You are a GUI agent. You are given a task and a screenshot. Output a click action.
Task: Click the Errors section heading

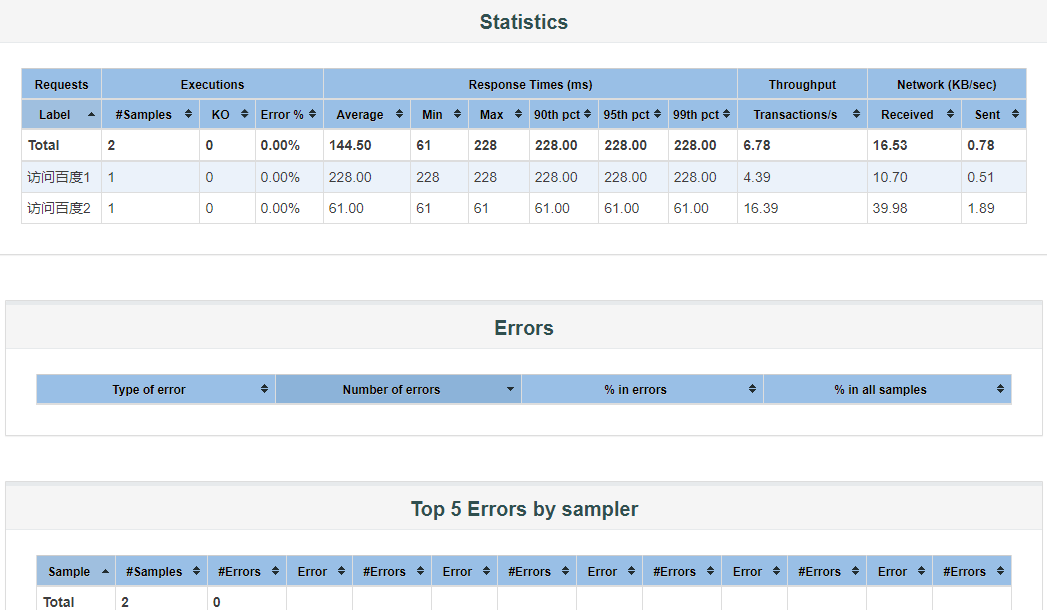point(524,328)
